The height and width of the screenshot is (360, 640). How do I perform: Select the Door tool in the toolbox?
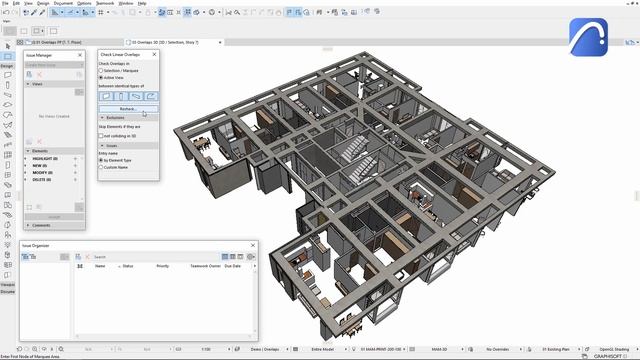[x=8, y=165]
